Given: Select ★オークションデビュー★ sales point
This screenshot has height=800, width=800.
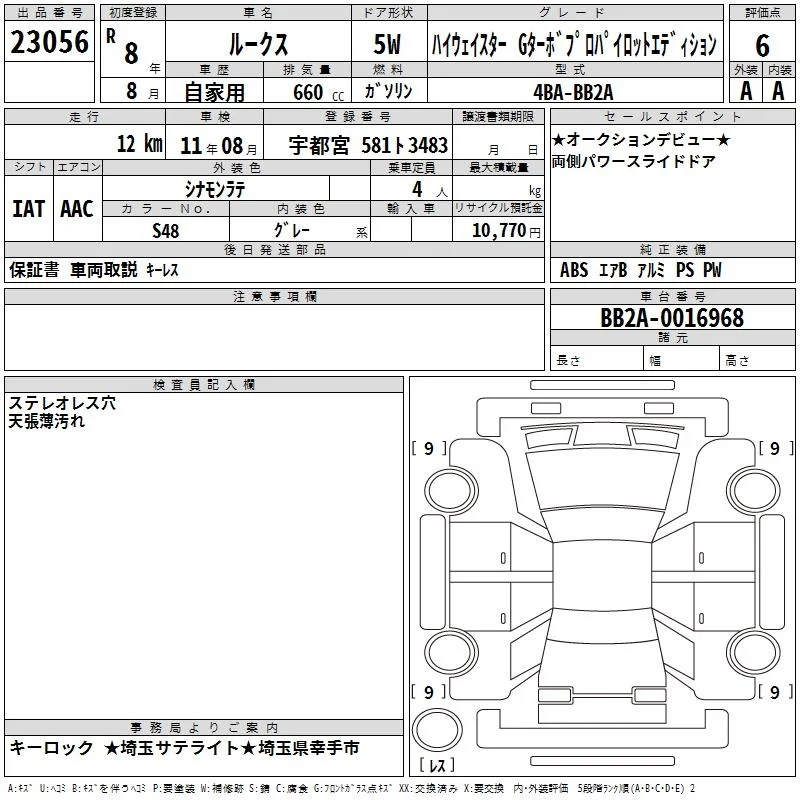Looking at the screenshot, I should (x=641, y=139).
